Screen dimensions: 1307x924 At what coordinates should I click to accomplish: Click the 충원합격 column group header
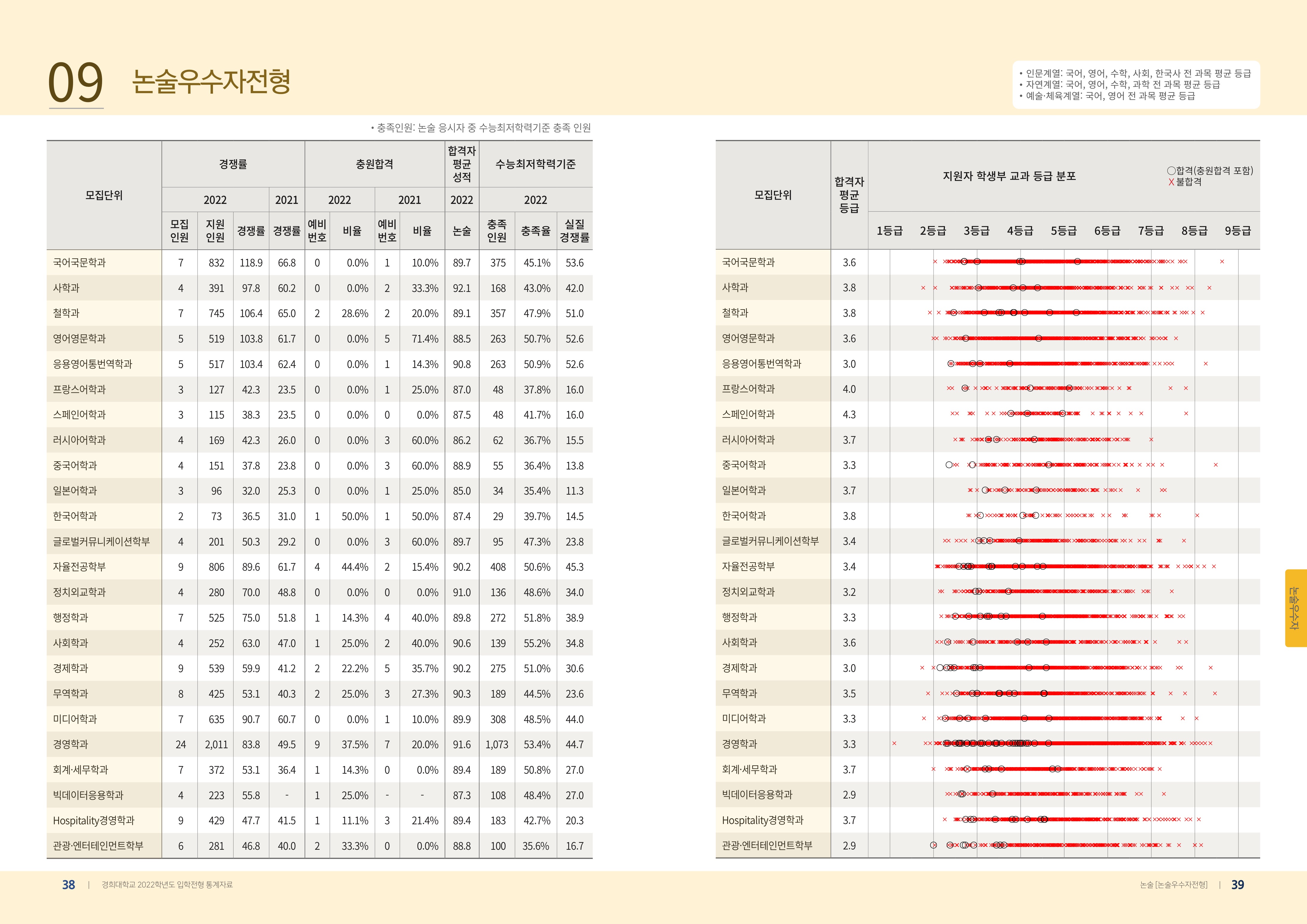(374, 164)
